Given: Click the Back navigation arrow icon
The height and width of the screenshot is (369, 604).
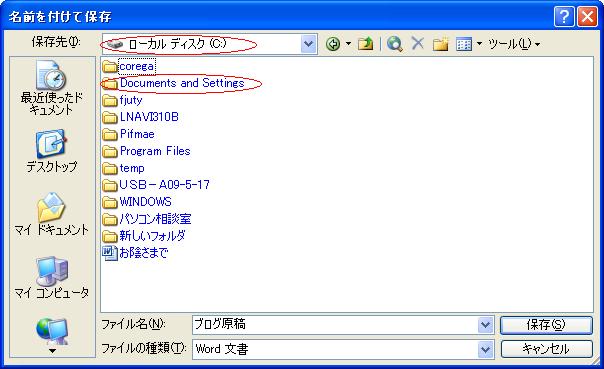Looking at the screenshot, I should coord(333,44).
